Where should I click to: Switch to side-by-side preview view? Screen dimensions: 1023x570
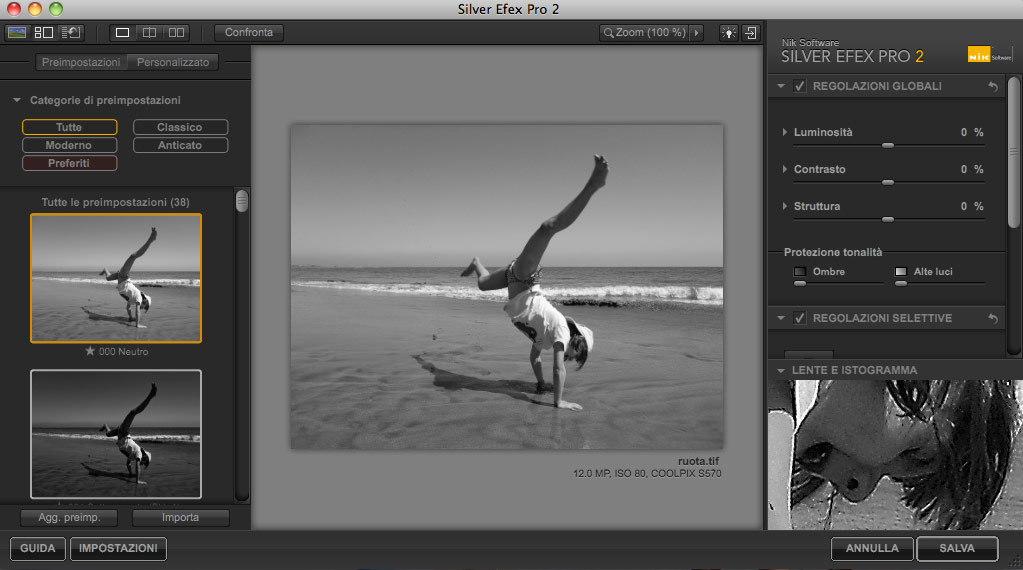pyautogui.click(x=176, y=33)
